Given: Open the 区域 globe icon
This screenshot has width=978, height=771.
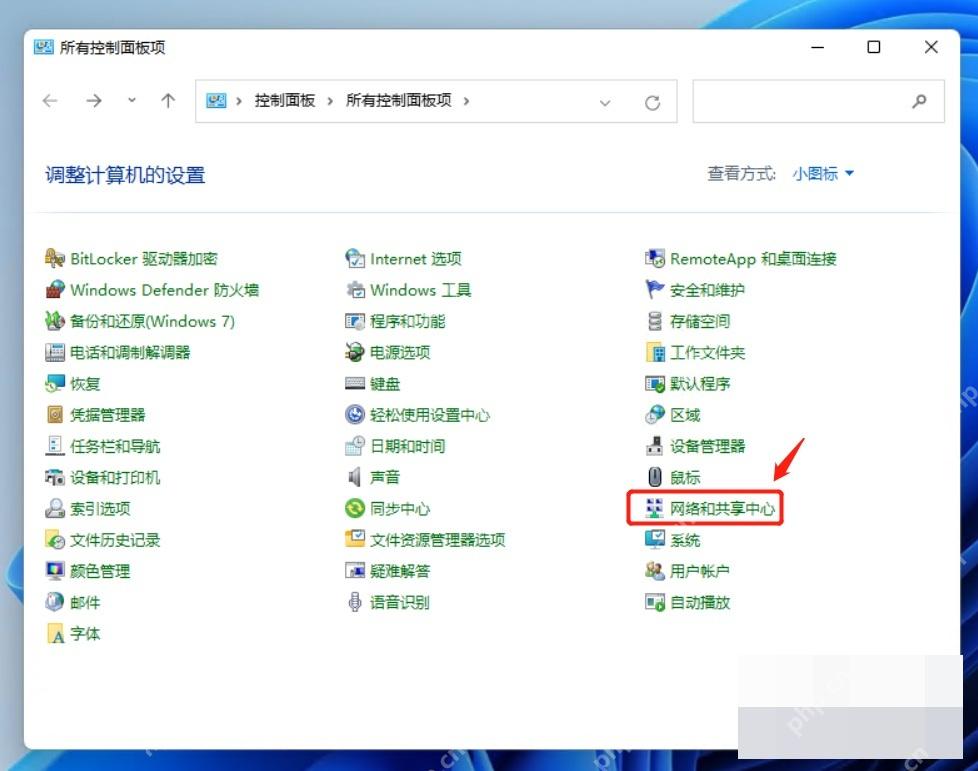Looking at the screenshot, I should 655,414.
